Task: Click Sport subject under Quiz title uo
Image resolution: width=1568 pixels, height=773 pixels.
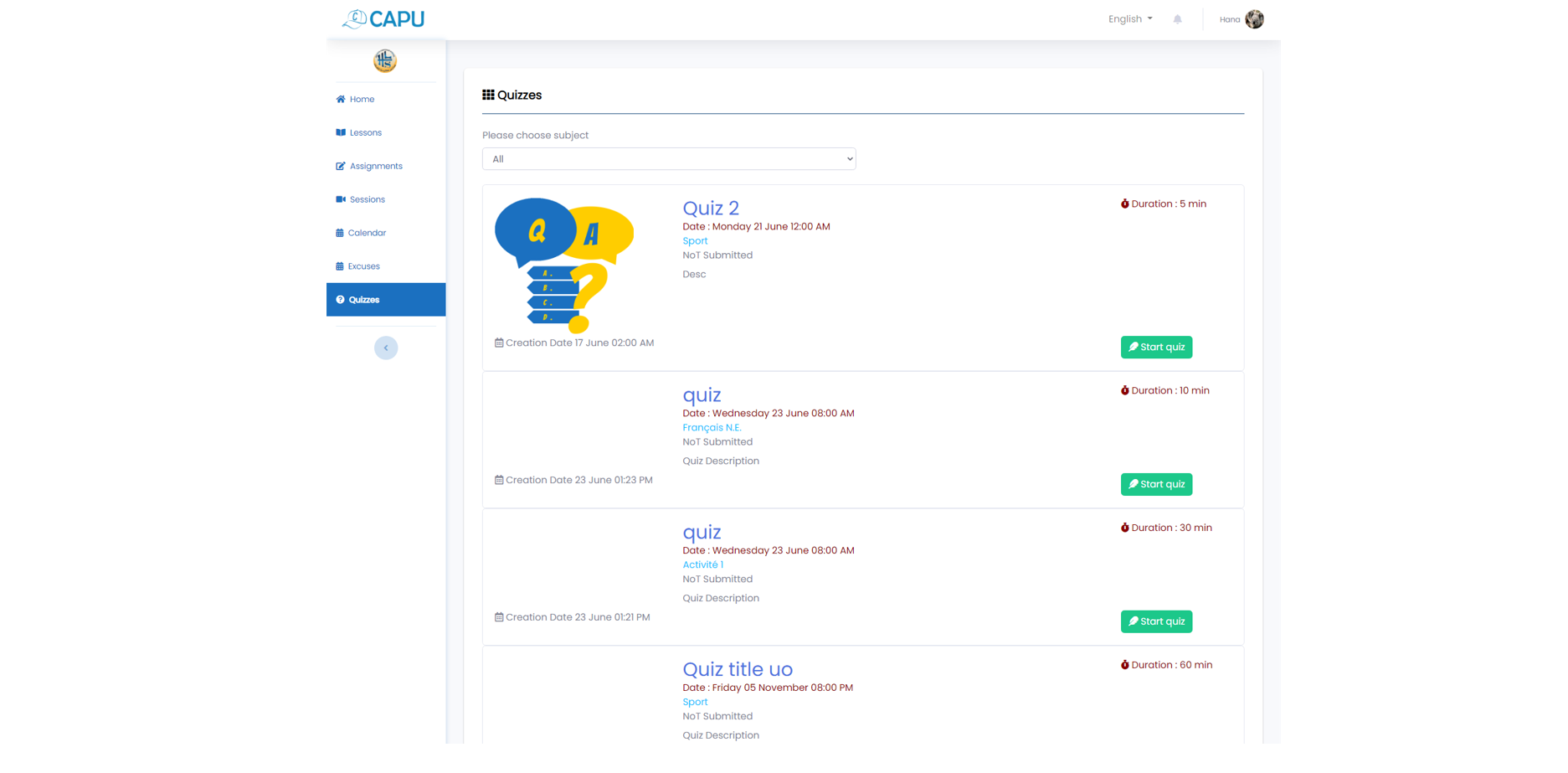Action: 695,702
